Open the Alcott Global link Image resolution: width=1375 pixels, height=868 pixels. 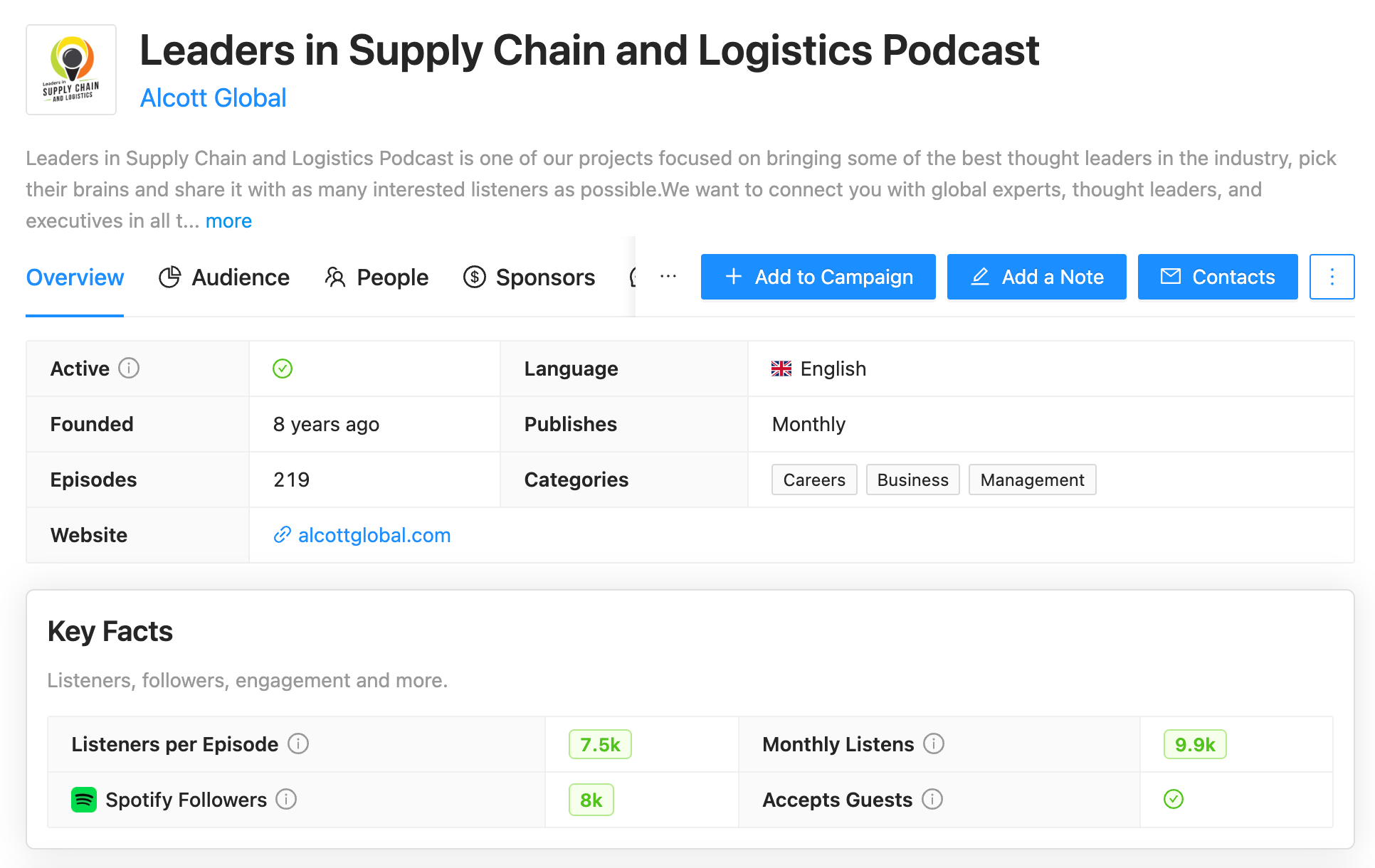pos(213,97)
